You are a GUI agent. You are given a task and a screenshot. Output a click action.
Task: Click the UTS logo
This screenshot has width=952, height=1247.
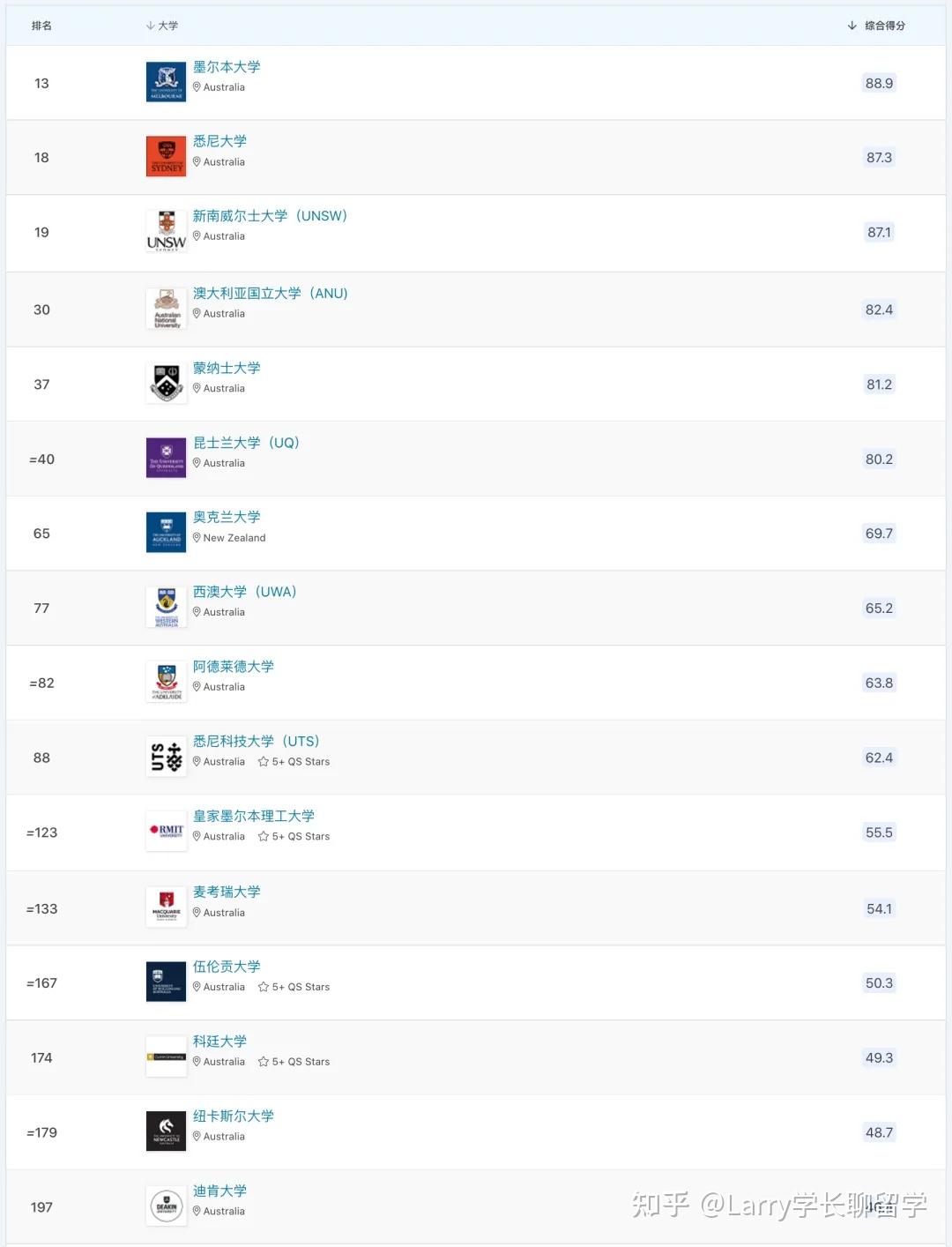[166, 758]
